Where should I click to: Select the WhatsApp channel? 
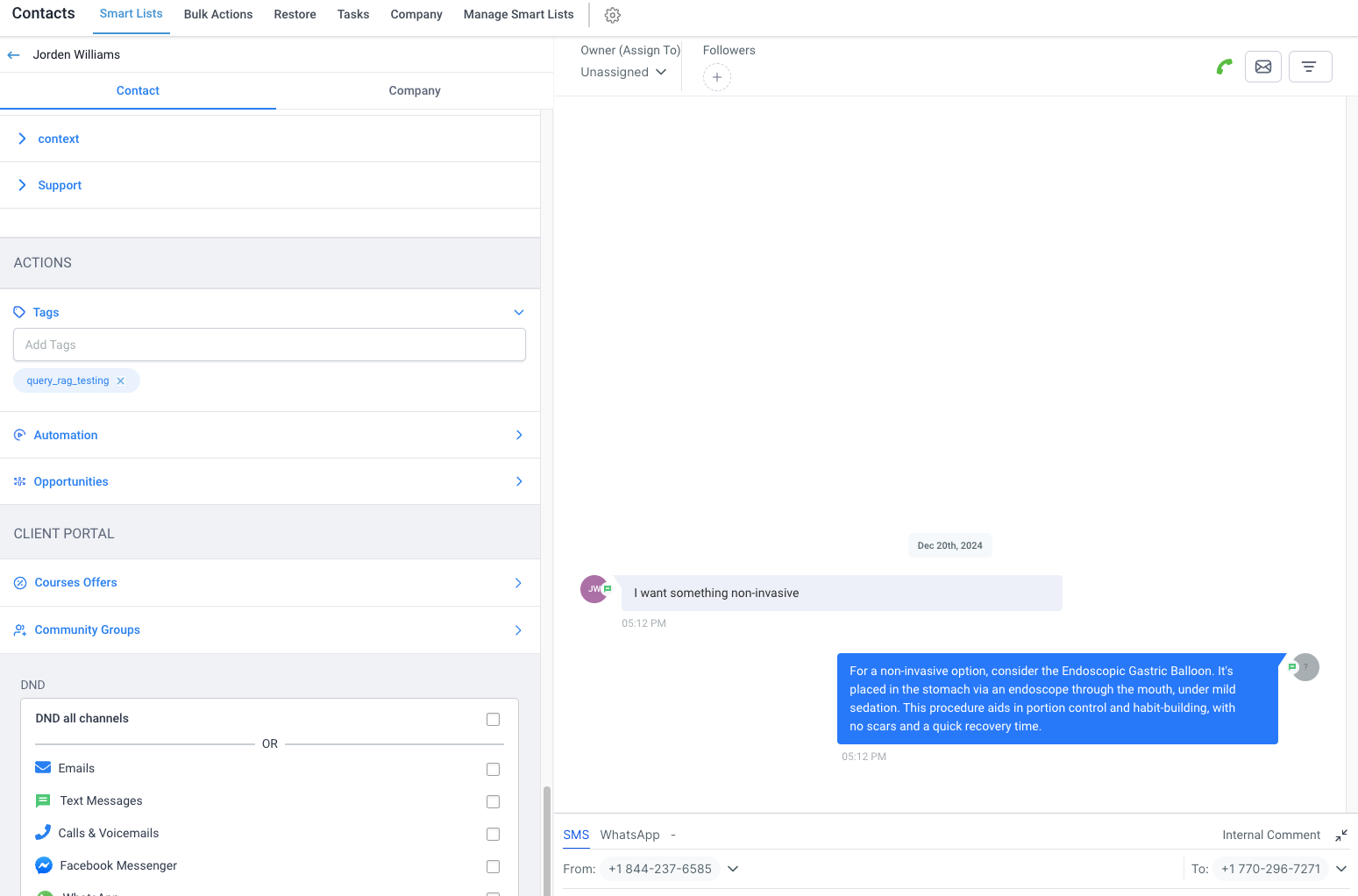pos(629,835)
